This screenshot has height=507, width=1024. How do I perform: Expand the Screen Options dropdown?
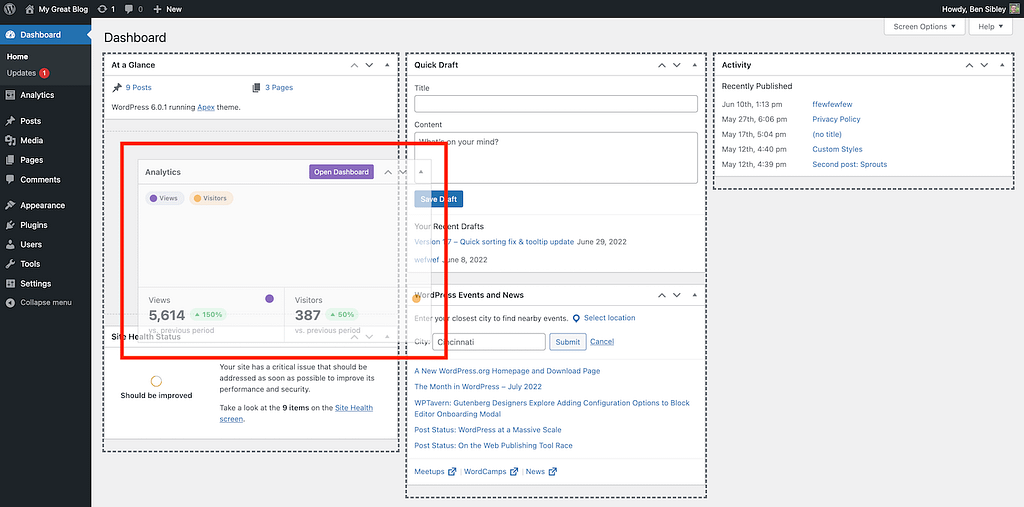(924, 27)
